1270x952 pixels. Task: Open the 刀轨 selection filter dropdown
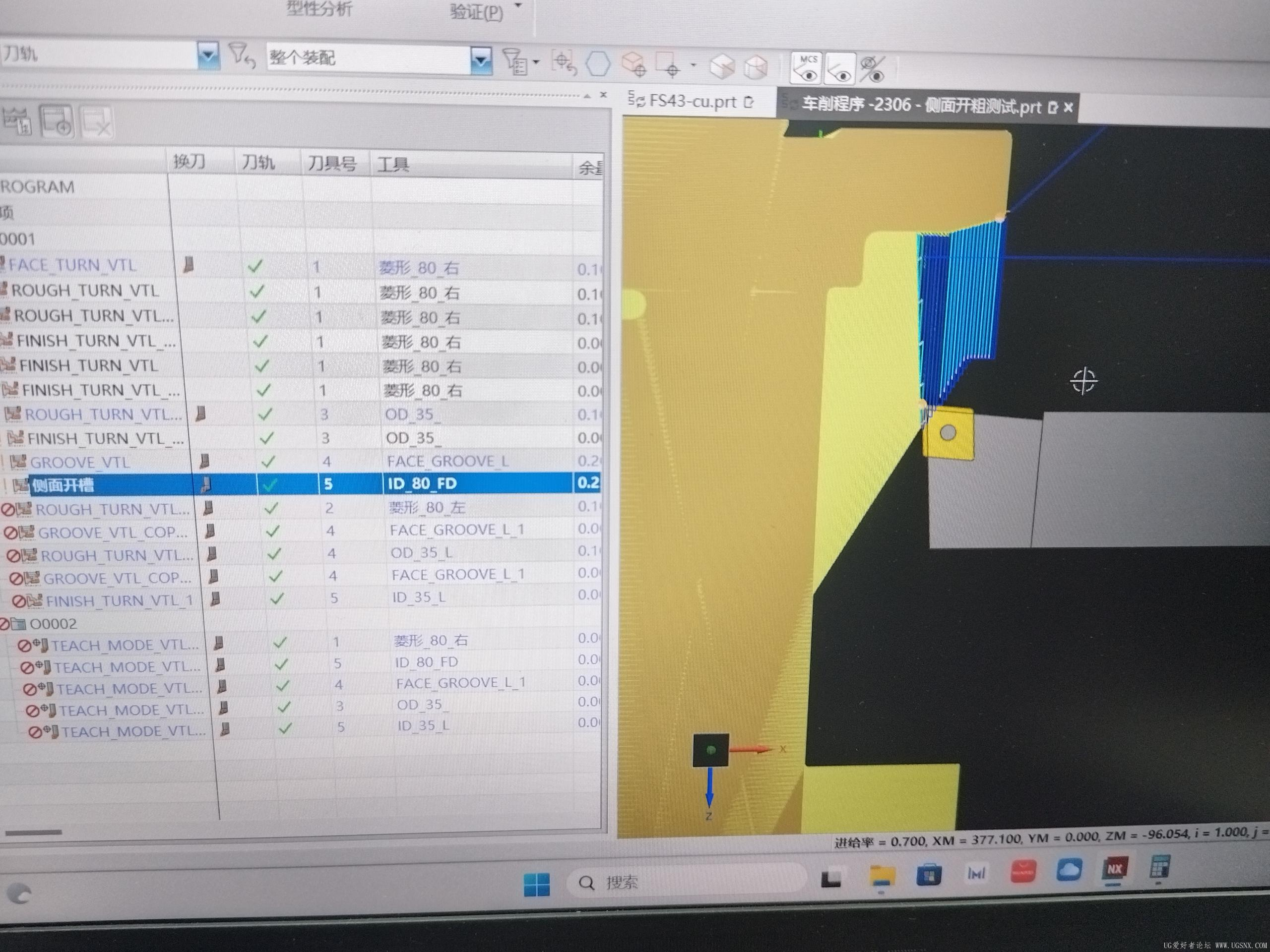(208, 55)
